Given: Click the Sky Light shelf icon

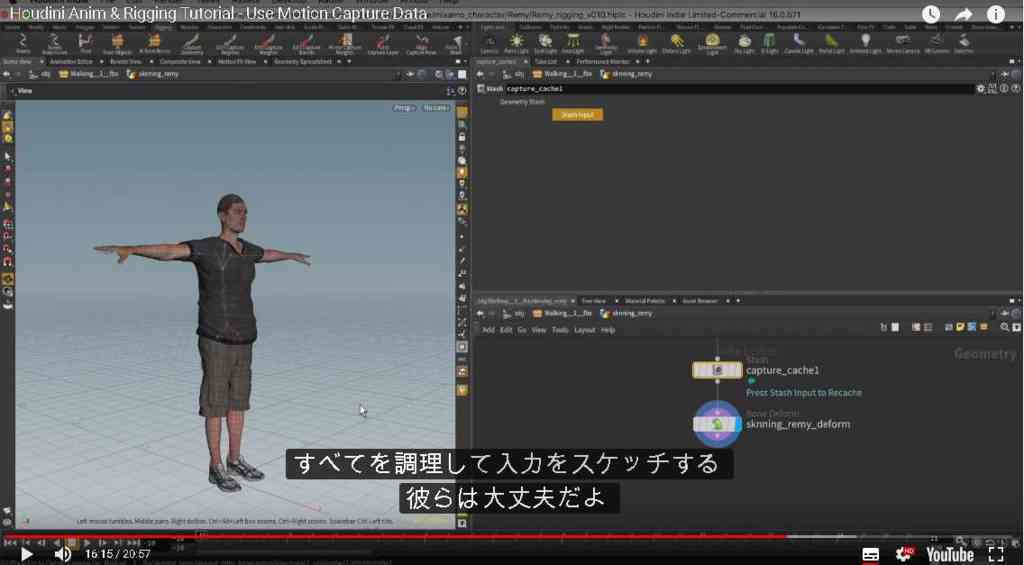Looking at the screenshot, I should (x=744, y=44).
